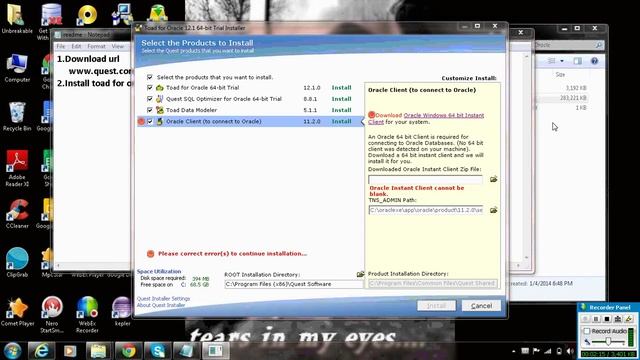Image resolution: width=640 pixels, height=360 pixels.
Task: Open Chrome from the taskbar
Action: (128, 351)
